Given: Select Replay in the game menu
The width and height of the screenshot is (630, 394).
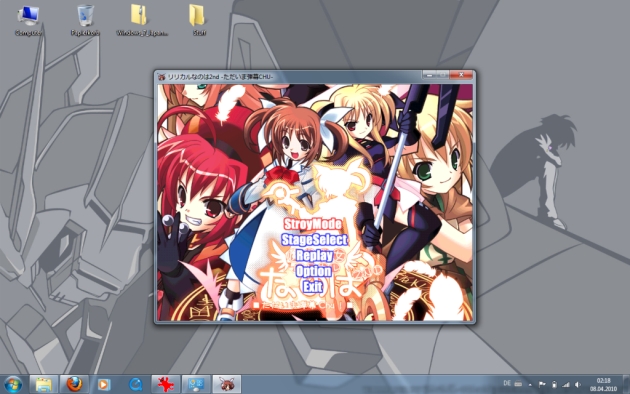Looking at the screenshot, I should 314,255.
